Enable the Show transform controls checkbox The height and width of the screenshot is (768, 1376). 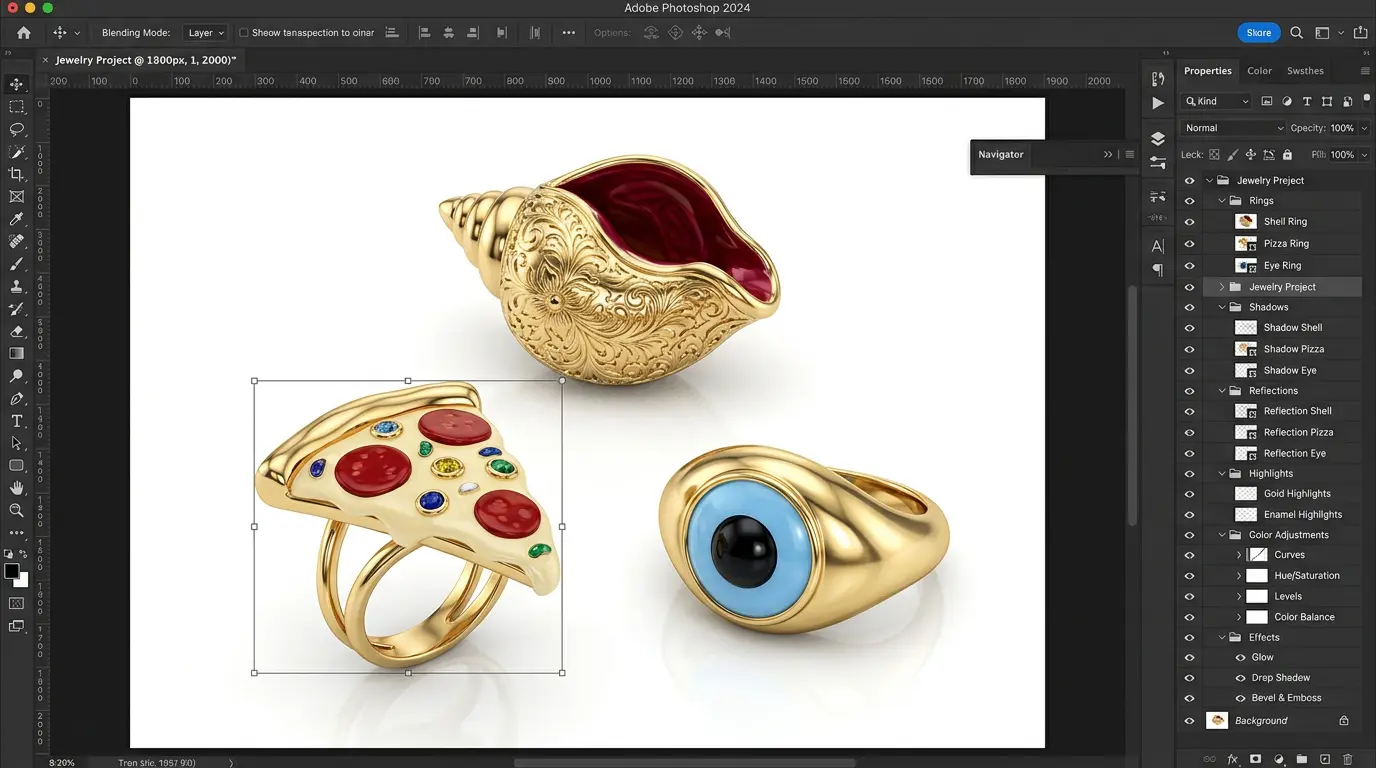click(x=243, y=33)
